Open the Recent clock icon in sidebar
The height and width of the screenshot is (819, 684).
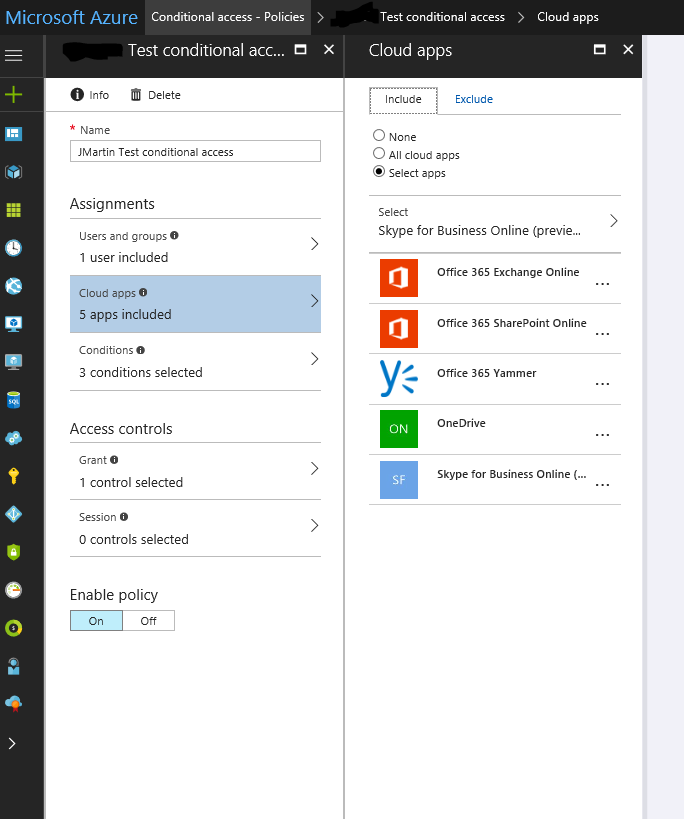pyautogui.click(x=14, y=248)
